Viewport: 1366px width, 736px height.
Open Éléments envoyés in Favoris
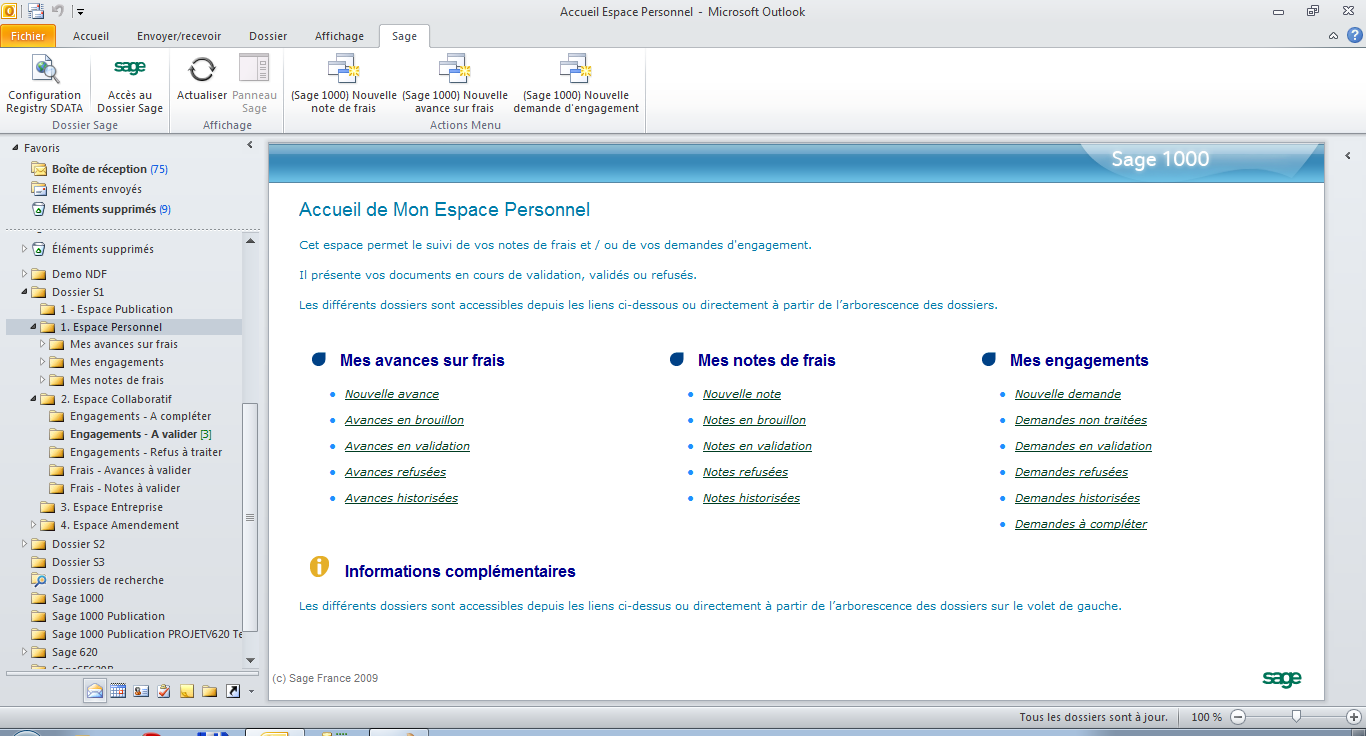pyautogui.click(x=97, y=189)
